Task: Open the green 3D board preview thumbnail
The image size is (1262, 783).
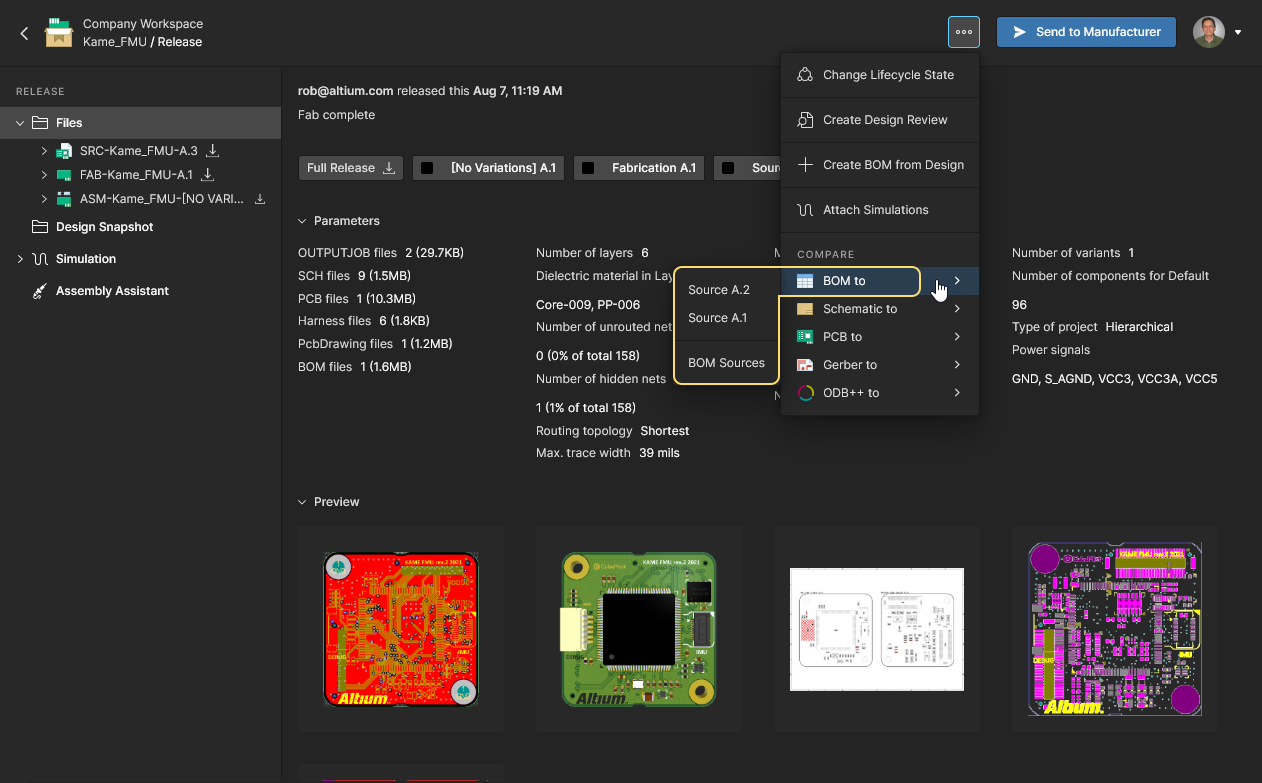Action: click(639, 629)
